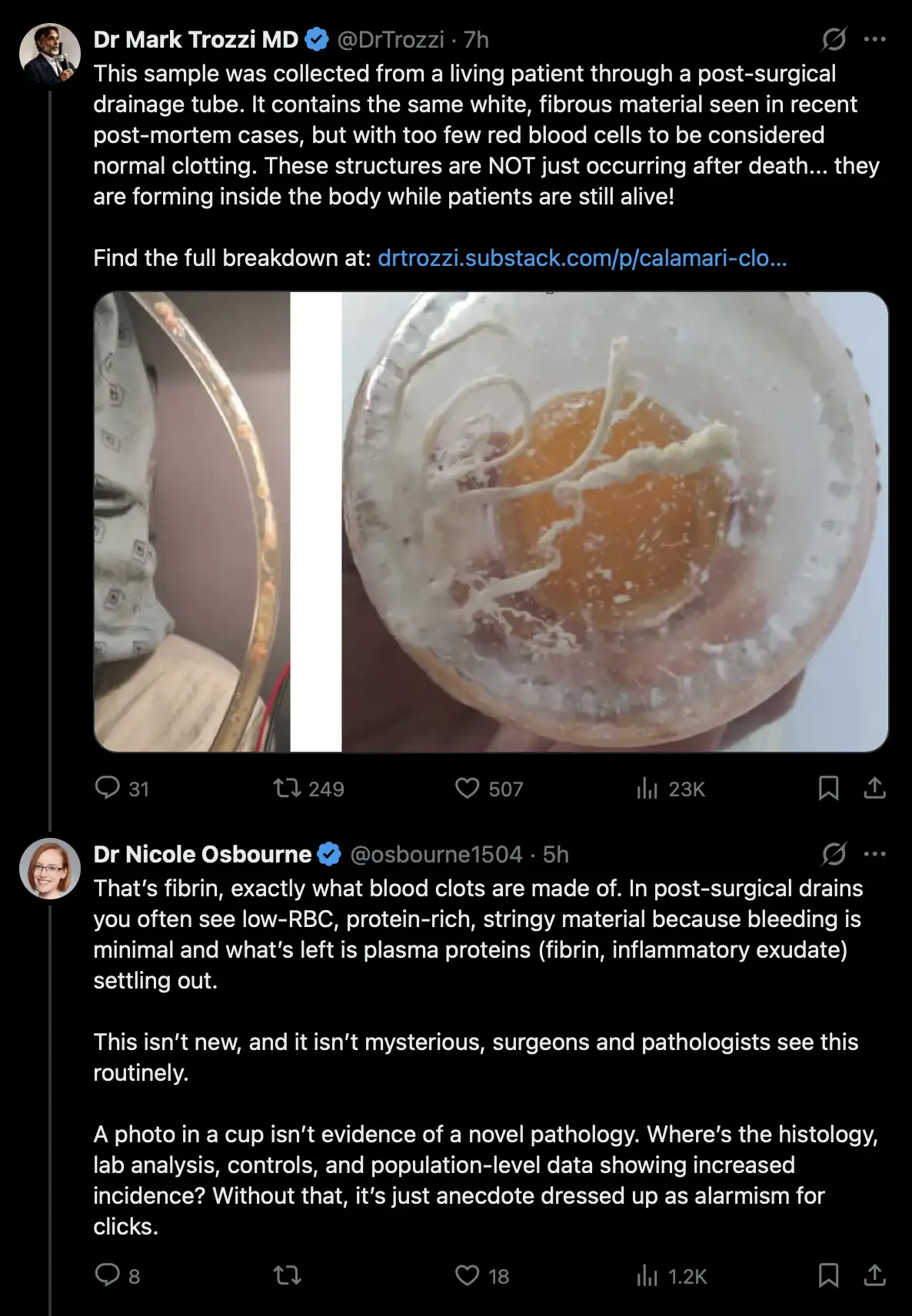Image resolution: width=912 pixels, height=1316 pixels.
Task: Open Grok icon on Osbourne's reply
Action: pyautogui.click(x=834, y=854)
